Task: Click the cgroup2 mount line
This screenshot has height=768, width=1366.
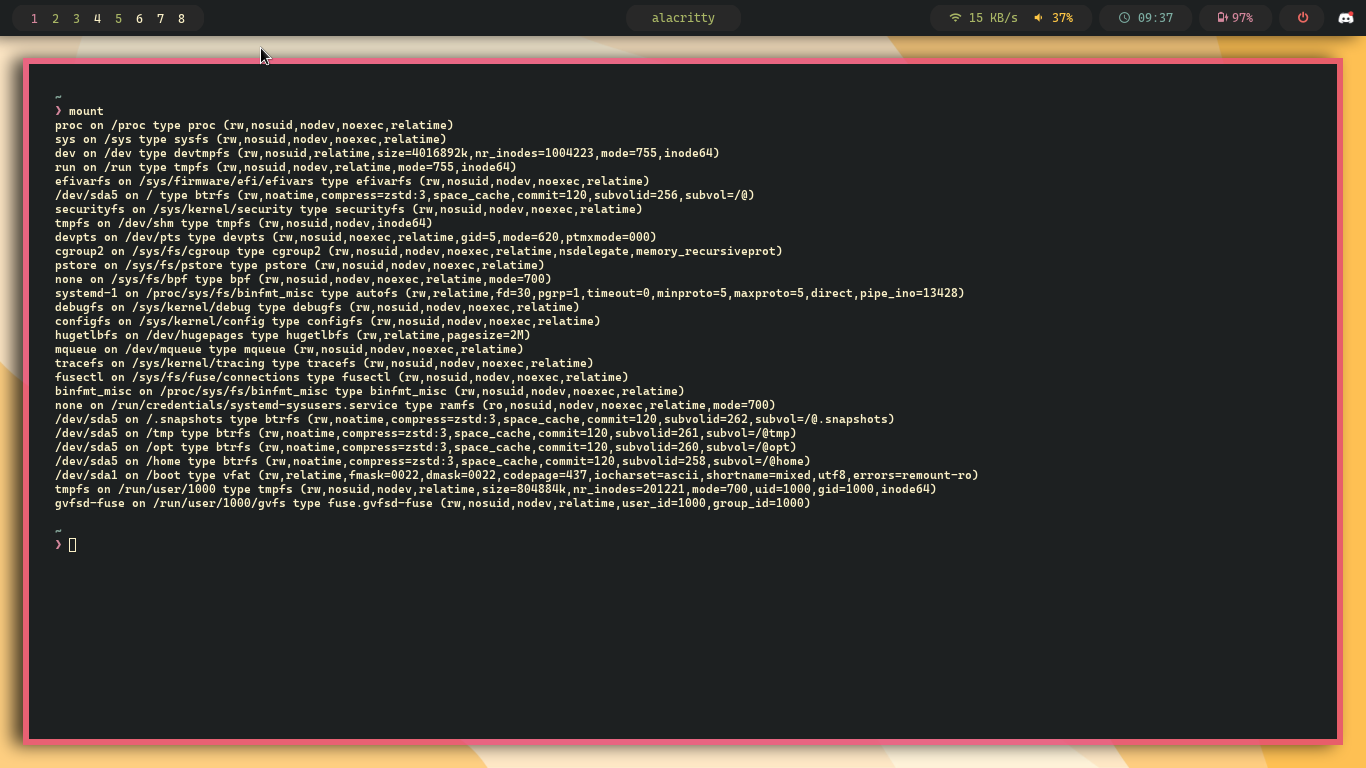Action: pyautogui.click(x=419, y=251)
